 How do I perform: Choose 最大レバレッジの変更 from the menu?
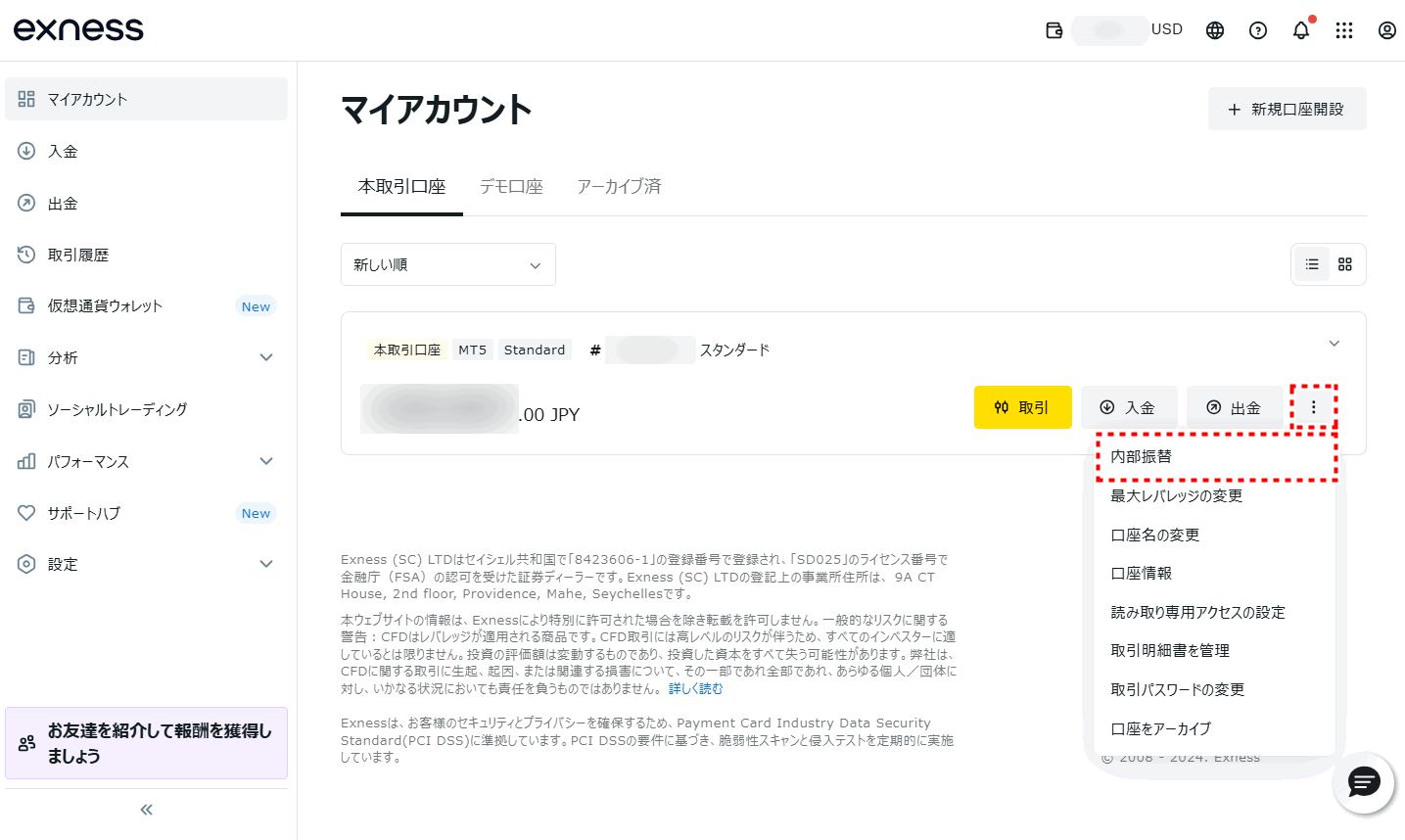point(1215,495)
